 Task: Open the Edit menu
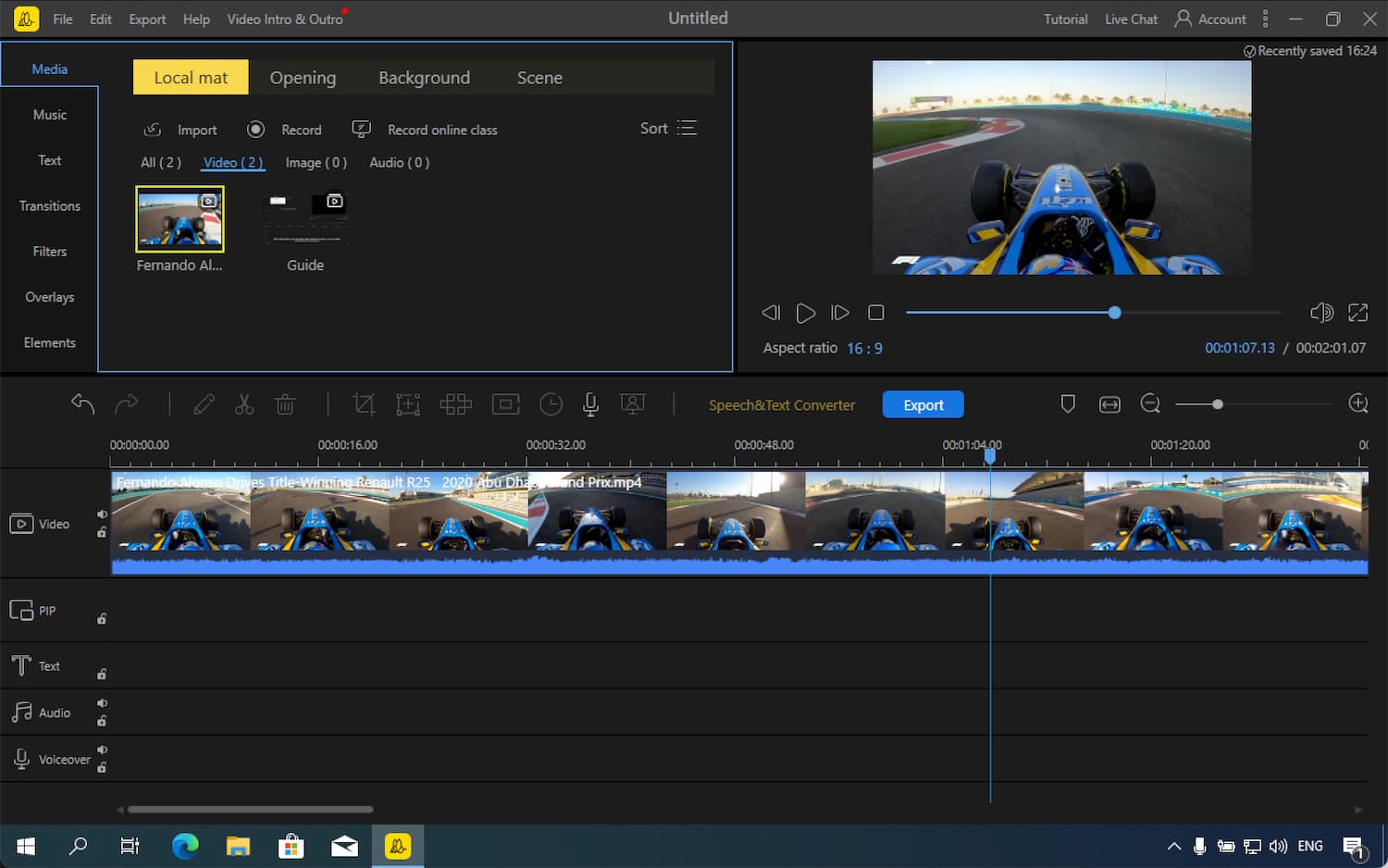pyautogui.click(x=101, y=19)
